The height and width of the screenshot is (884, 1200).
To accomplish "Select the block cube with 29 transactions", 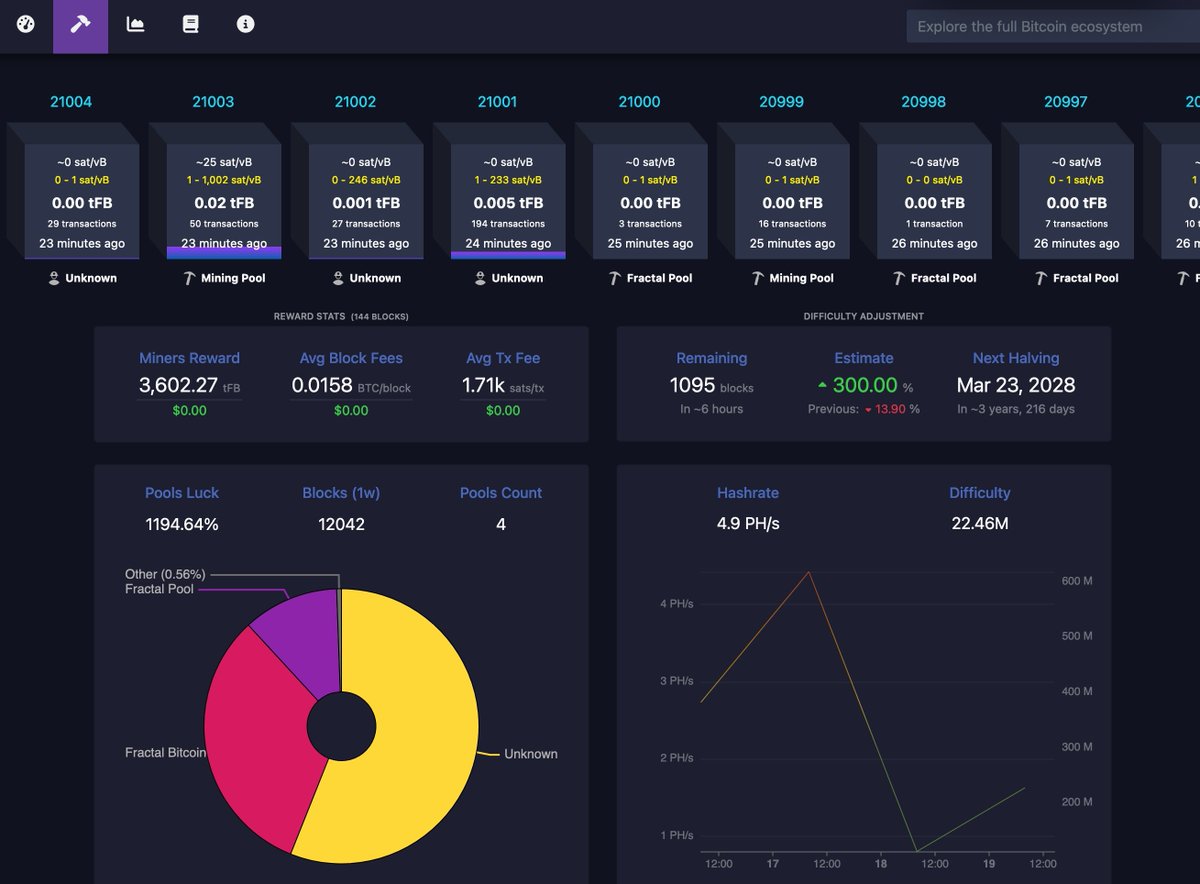I will (x=82, y=202).
